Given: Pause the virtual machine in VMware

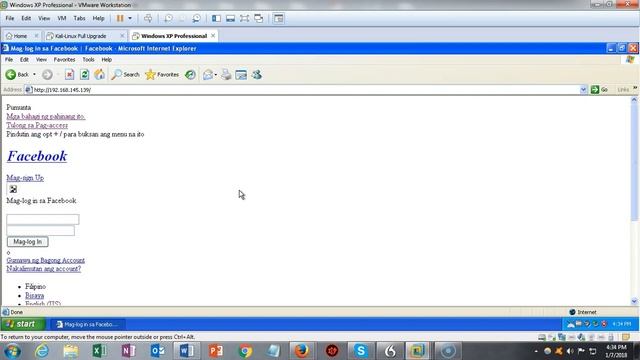Looking at the screenshot, I should [x=120, y=18].
